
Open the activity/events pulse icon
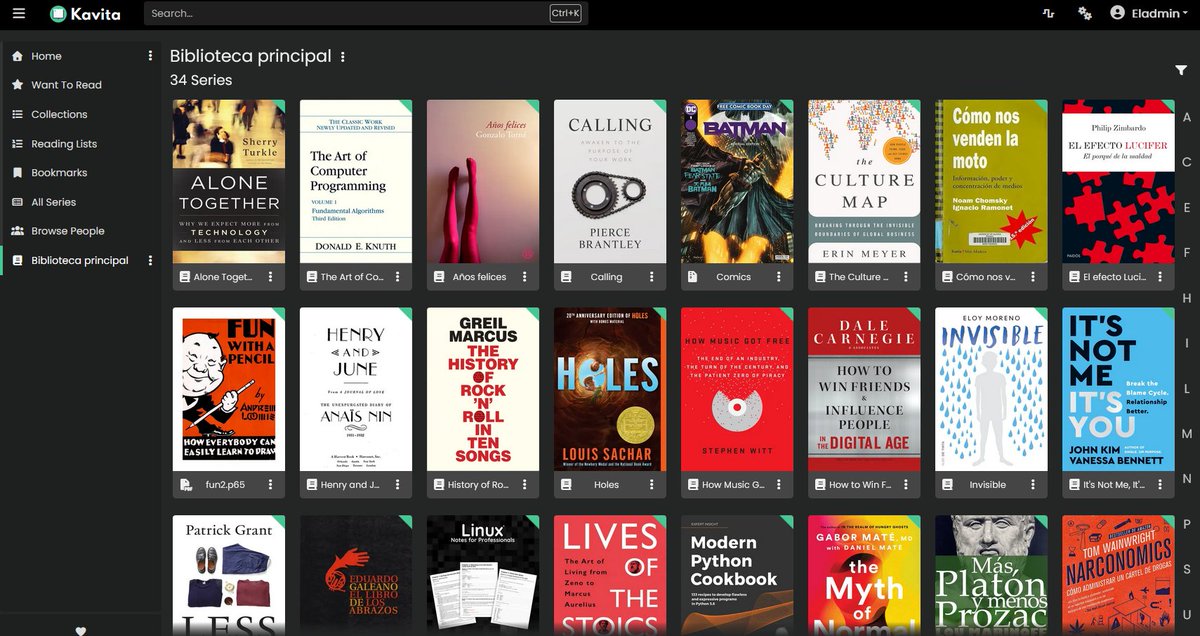1048,13
